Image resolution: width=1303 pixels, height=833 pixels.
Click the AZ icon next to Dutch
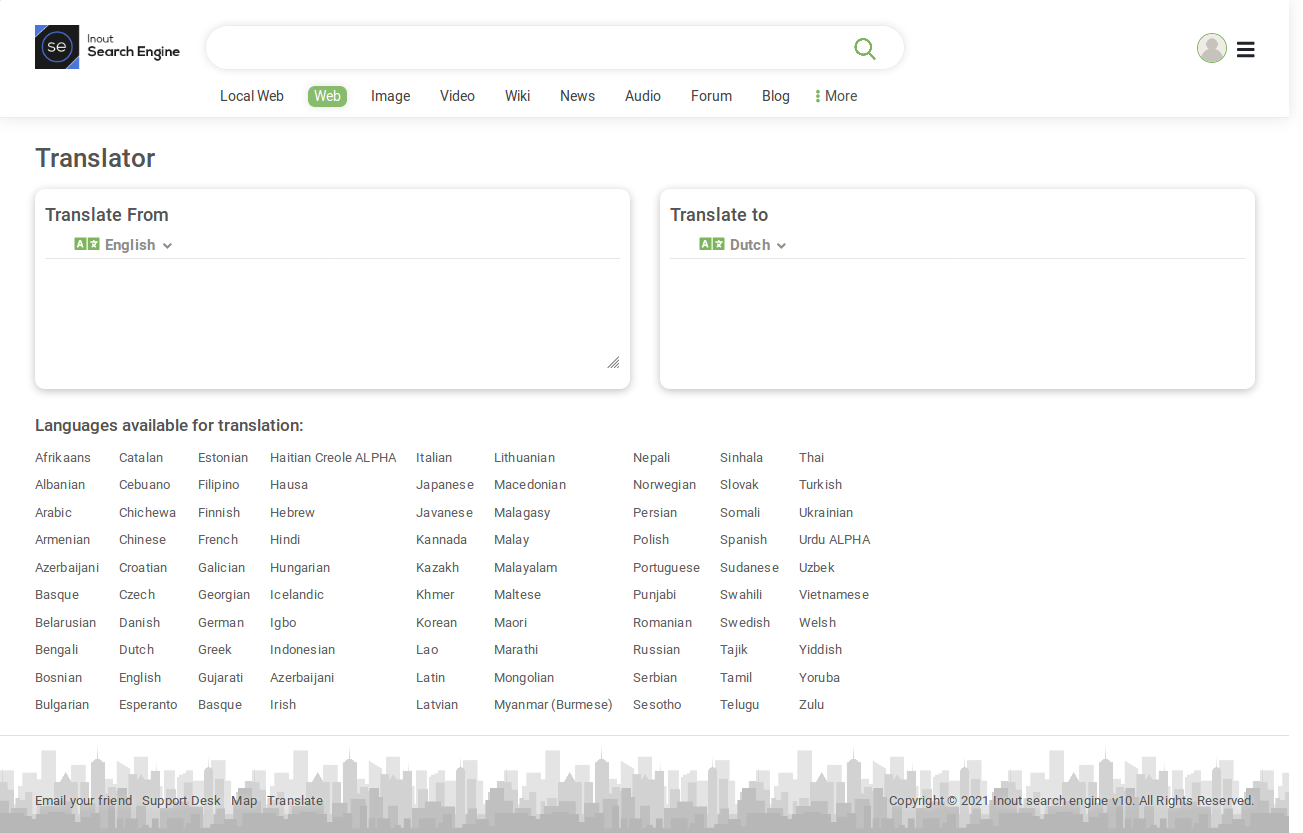[x=711, y=244]
